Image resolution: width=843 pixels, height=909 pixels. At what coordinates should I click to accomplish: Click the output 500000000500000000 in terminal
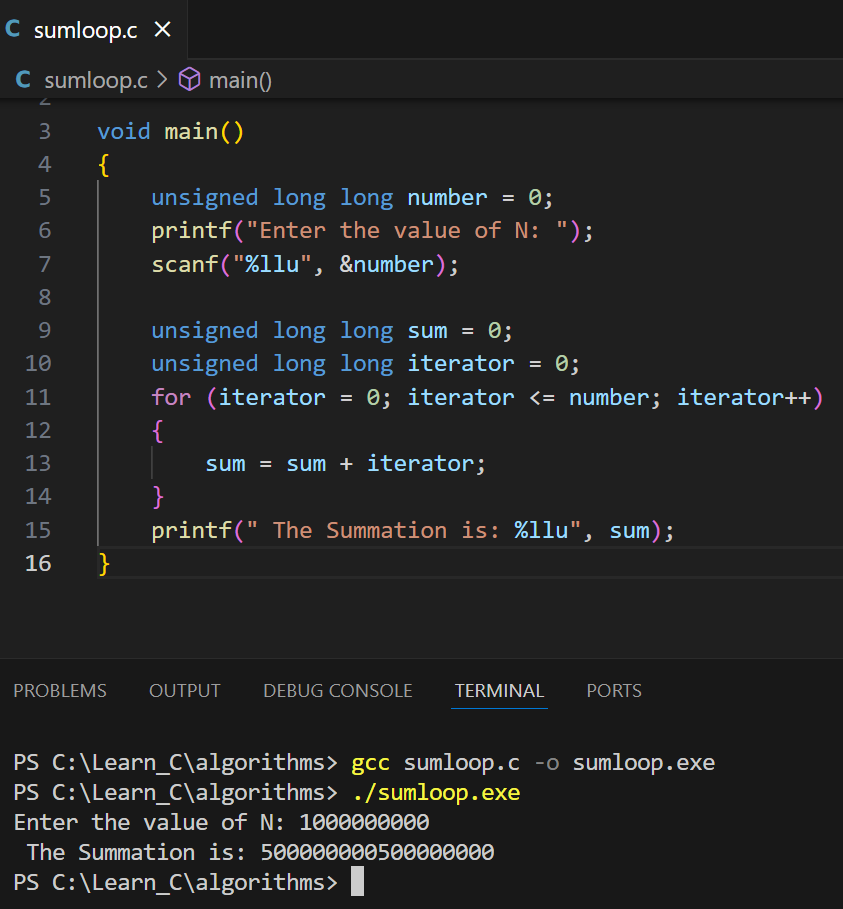pos(377,852)
